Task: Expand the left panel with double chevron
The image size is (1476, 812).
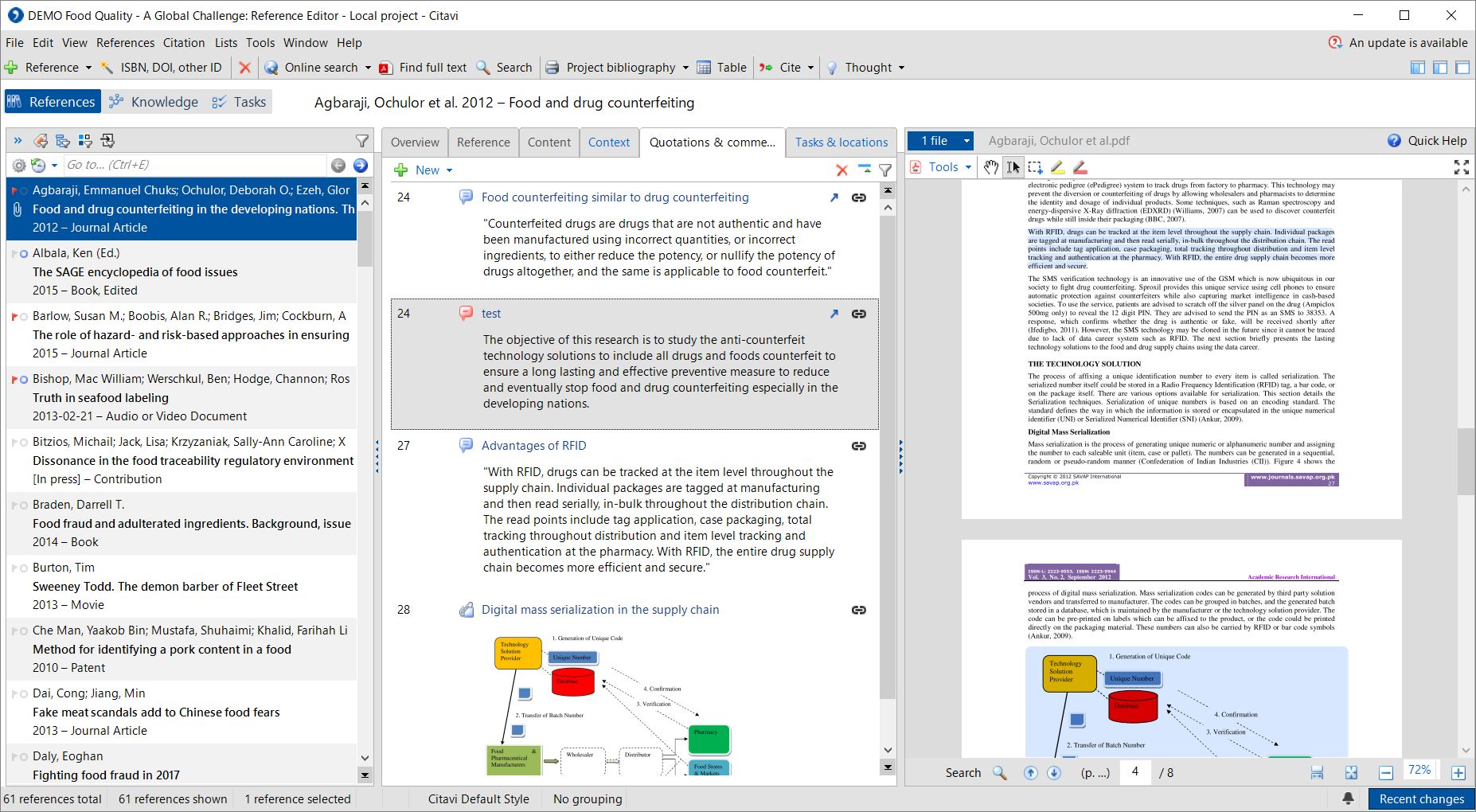Action: click(18, 141)
